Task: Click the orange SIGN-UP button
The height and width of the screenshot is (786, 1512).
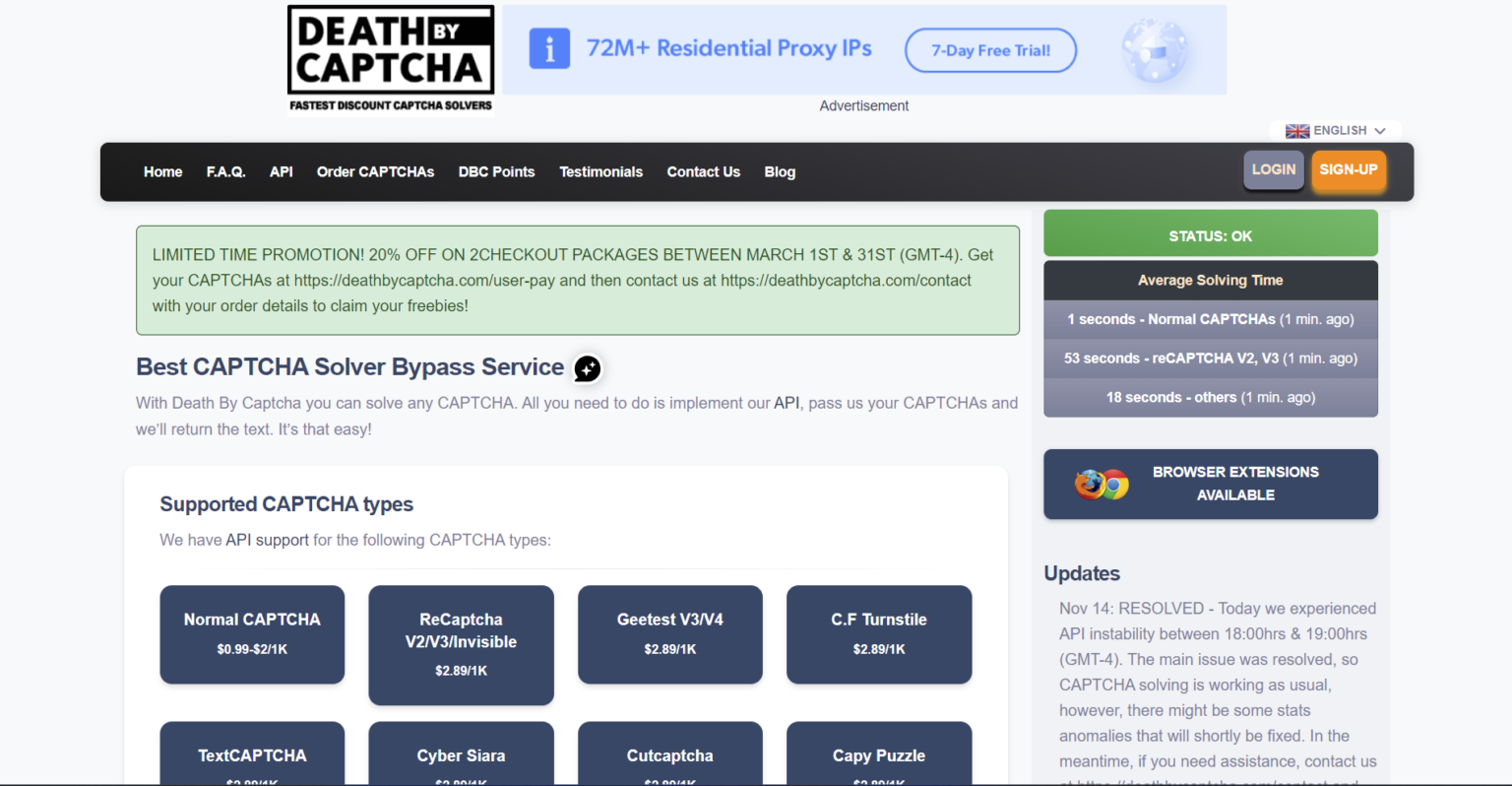Action: coord(1349,168)
